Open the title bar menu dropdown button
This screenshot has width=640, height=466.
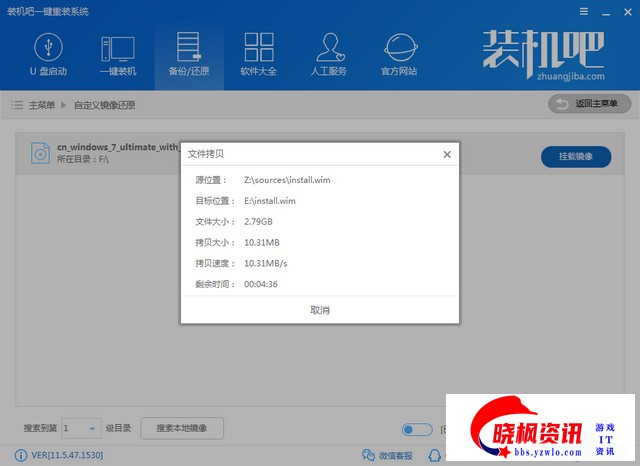584,12
